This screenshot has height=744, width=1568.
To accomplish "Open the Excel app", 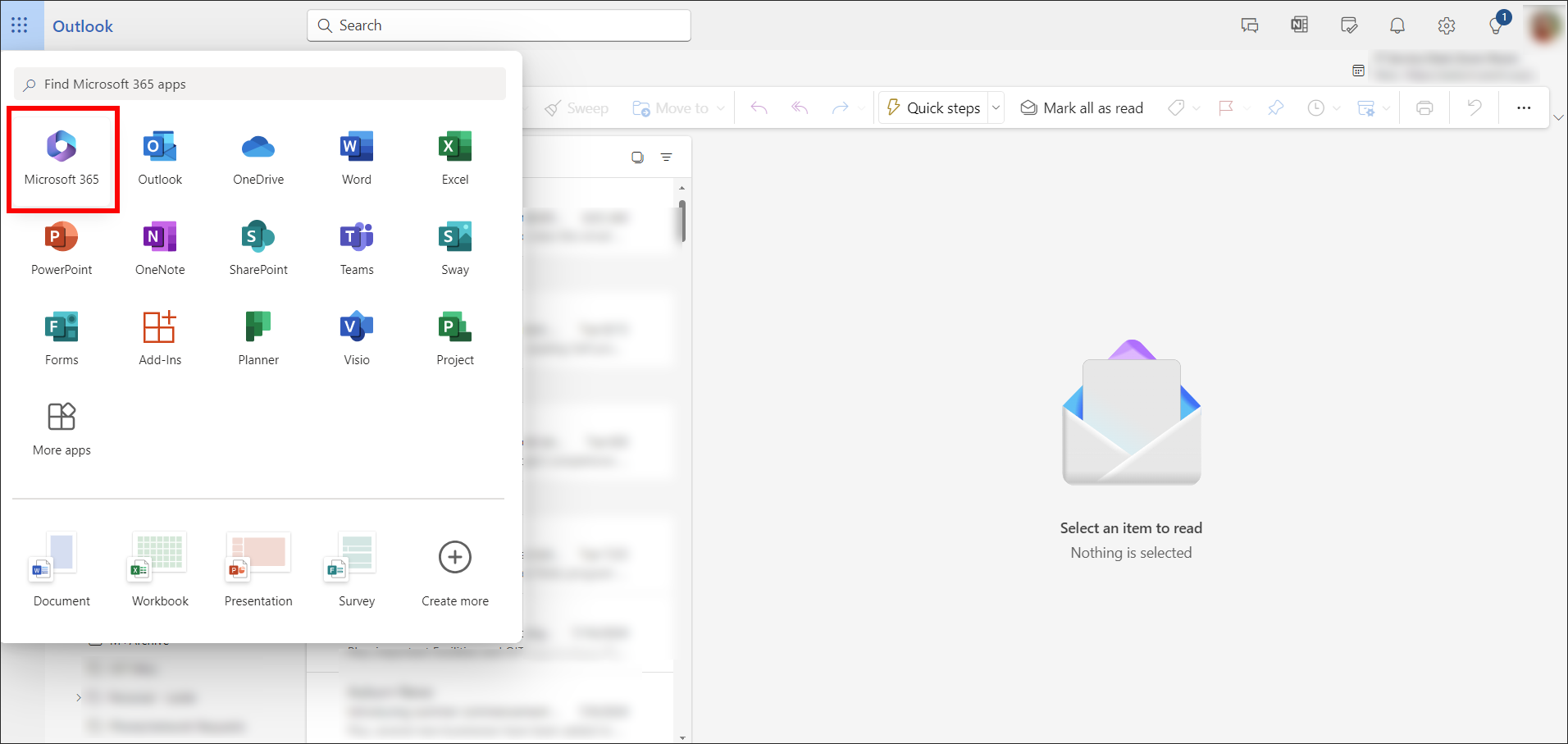I will 455,158.
